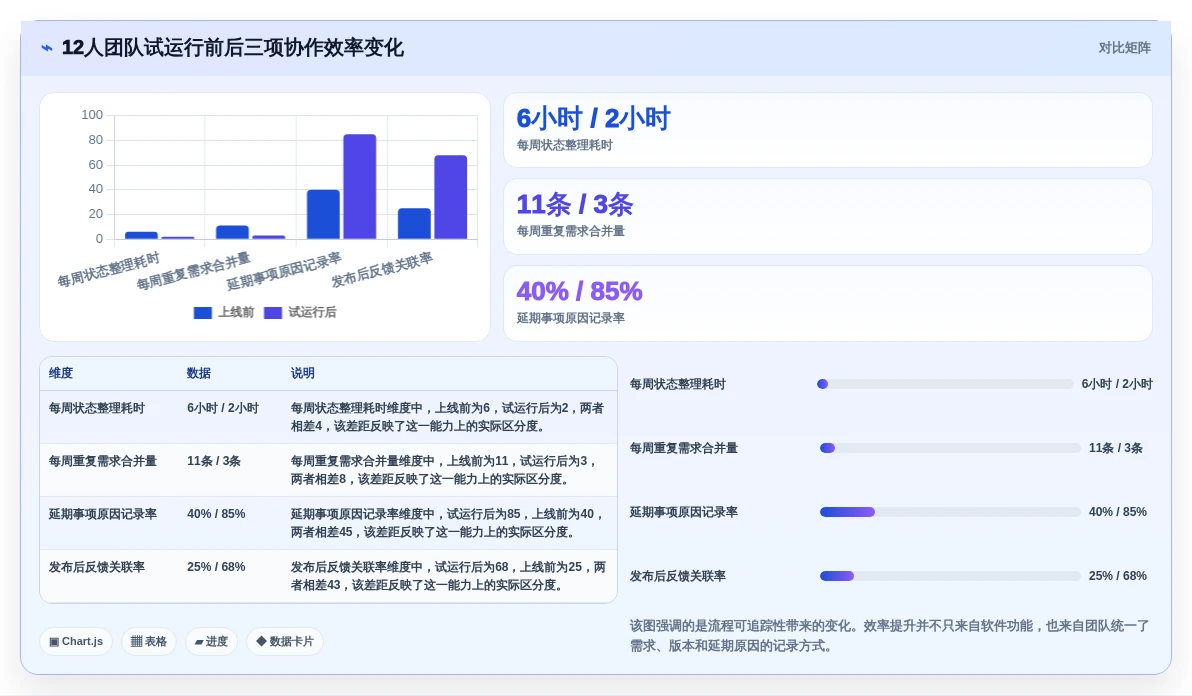The image size is (1192, 696).
Task: Click the 延期事项原因记录率 progress bar
Action: tap(950, 512)
